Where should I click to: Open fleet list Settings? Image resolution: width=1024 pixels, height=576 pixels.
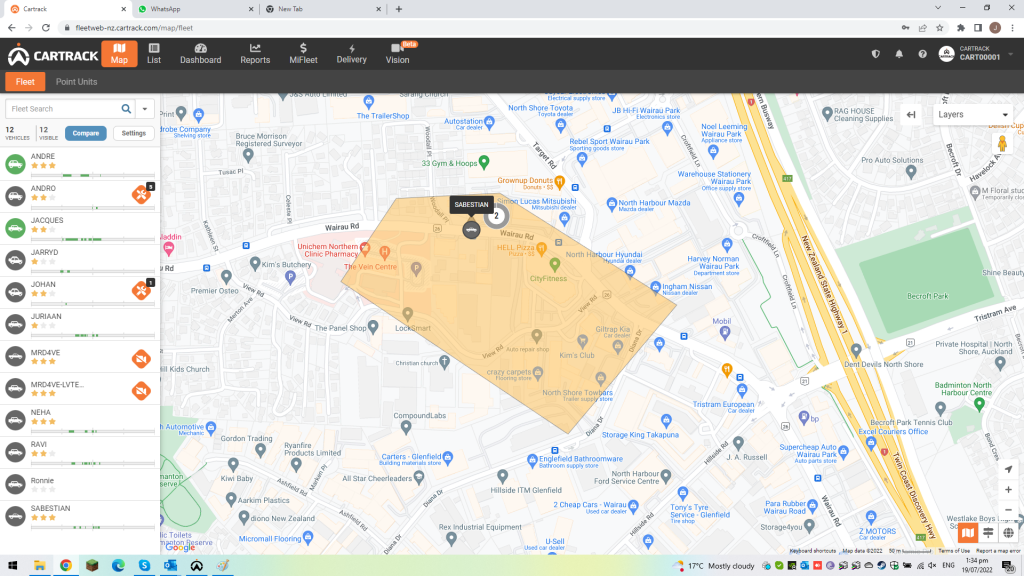[134, 133]
